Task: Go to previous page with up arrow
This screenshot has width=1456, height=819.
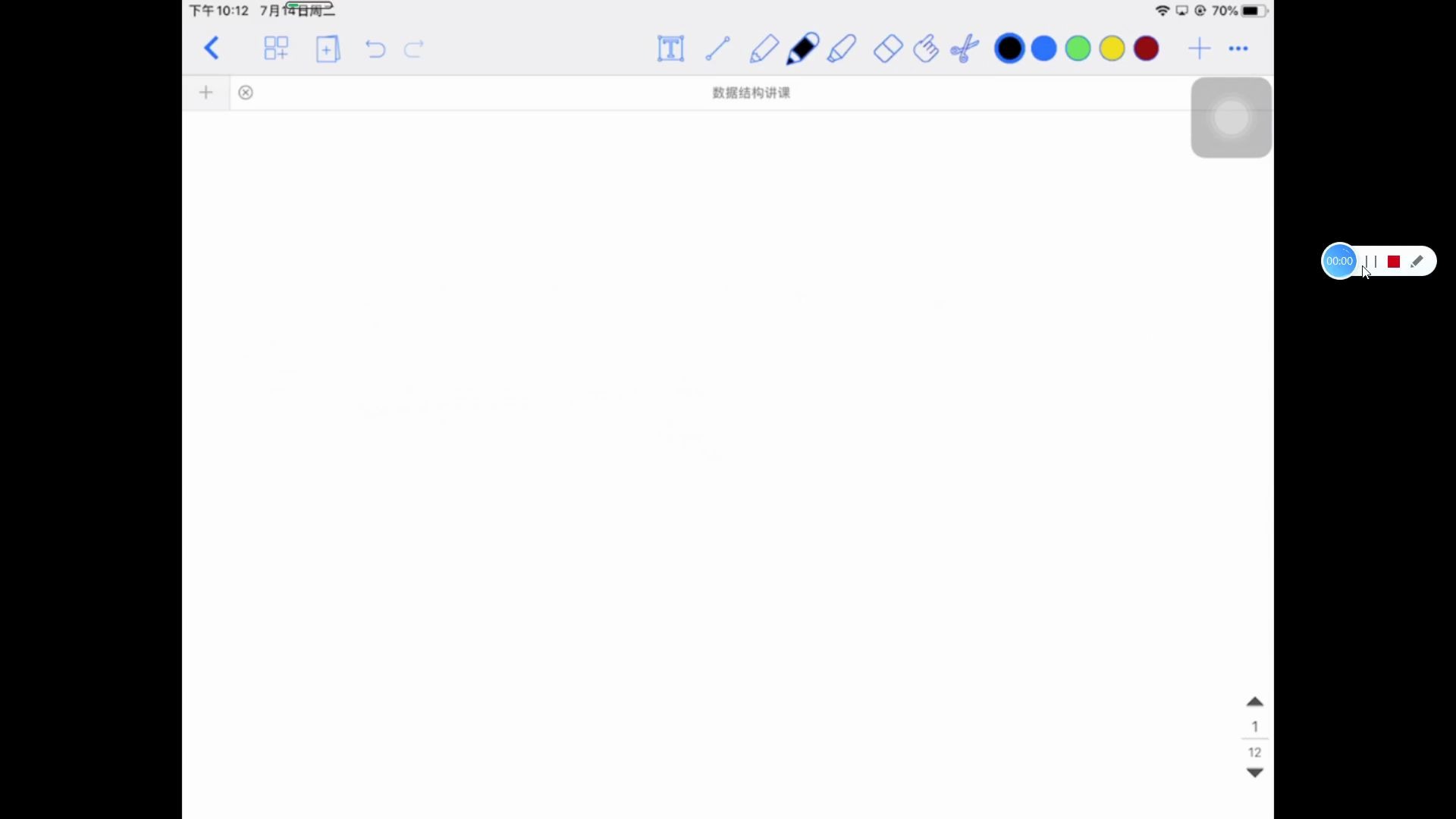Action: coord(1255,701)
